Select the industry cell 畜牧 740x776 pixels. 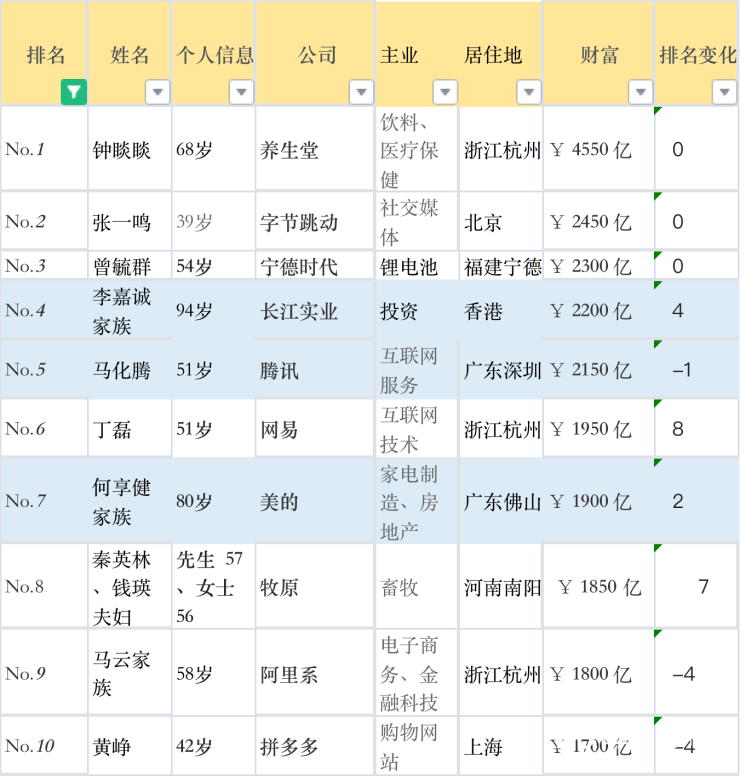point(417,586)
